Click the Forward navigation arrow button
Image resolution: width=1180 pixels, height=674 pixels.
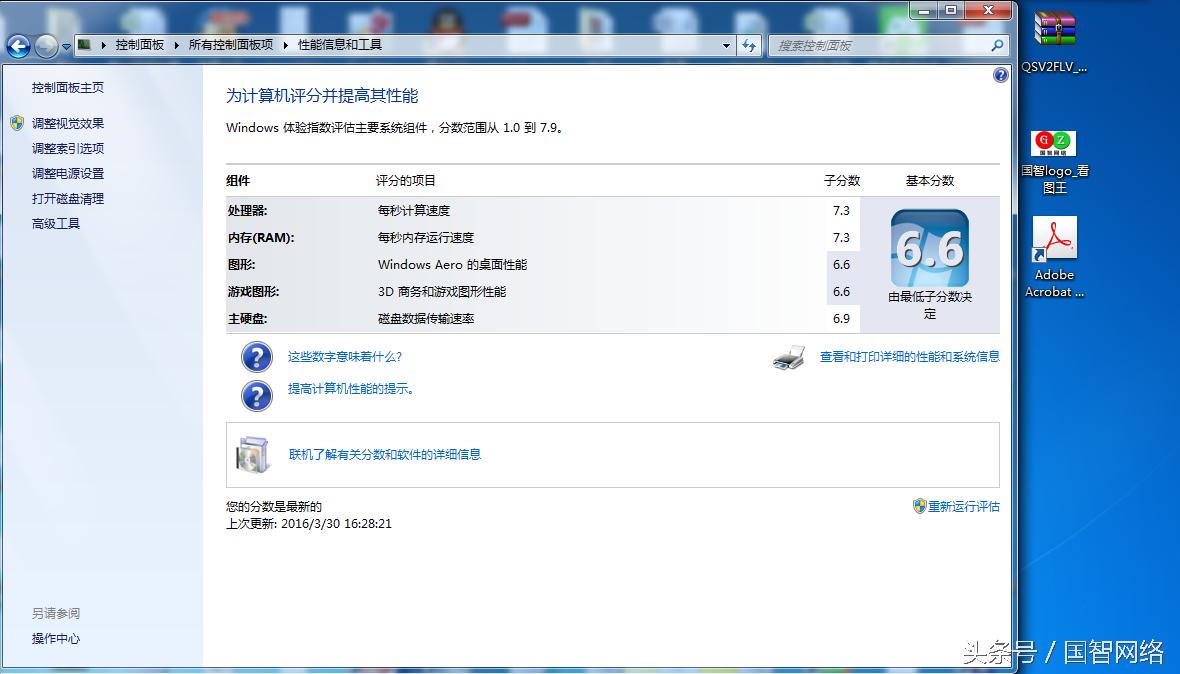point(46,46)
